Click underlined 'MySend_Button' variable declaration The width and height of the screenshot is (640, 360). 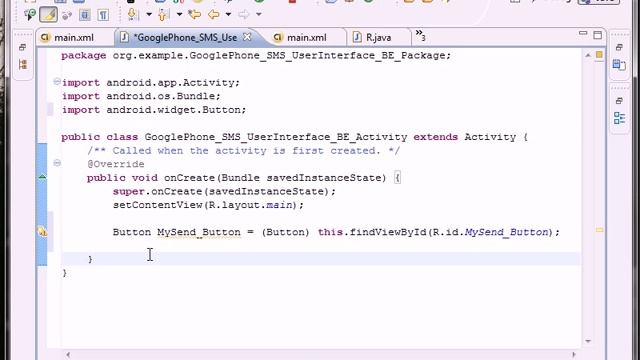(x=199, y=232)
